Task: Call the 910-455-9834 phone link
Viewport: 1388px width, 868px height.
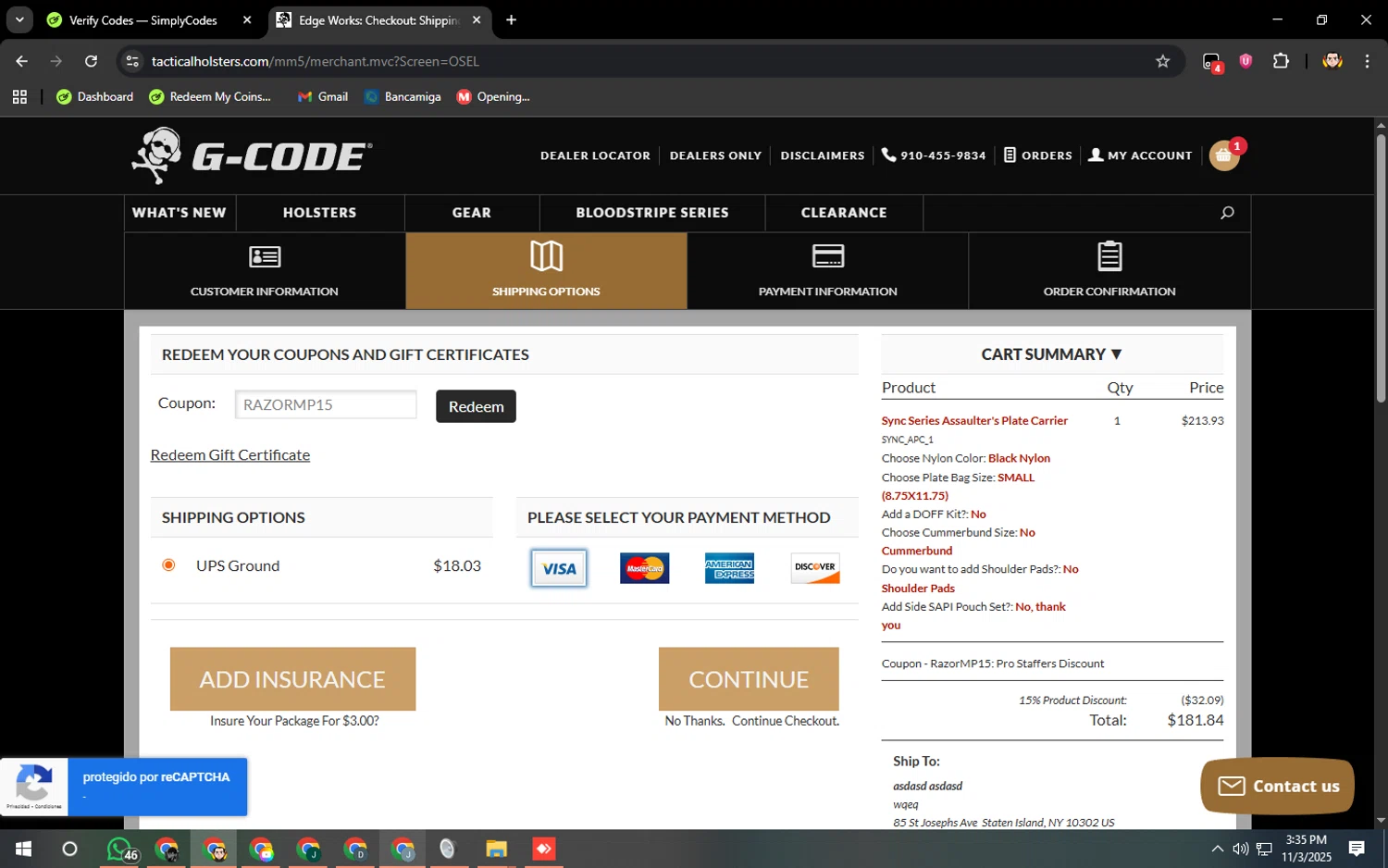Action: 934,155
